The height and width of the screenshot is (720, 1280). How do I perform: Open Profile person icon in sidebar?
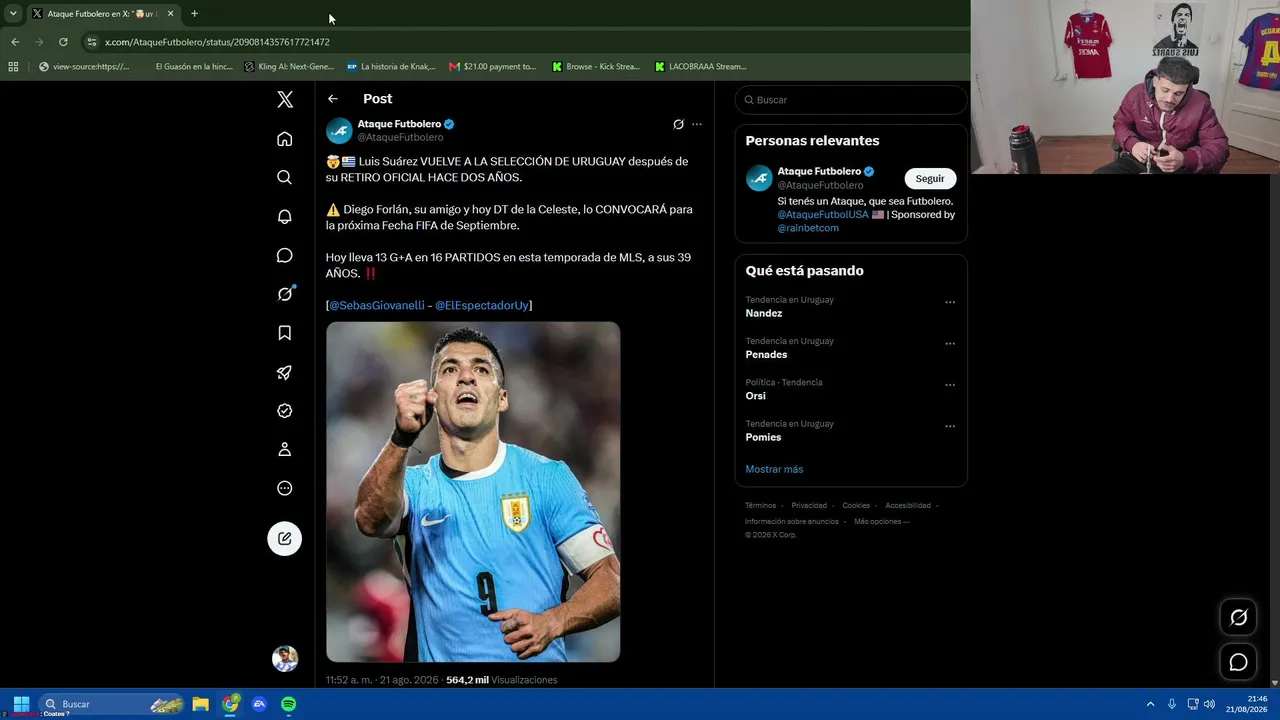[x=285, y=449]
